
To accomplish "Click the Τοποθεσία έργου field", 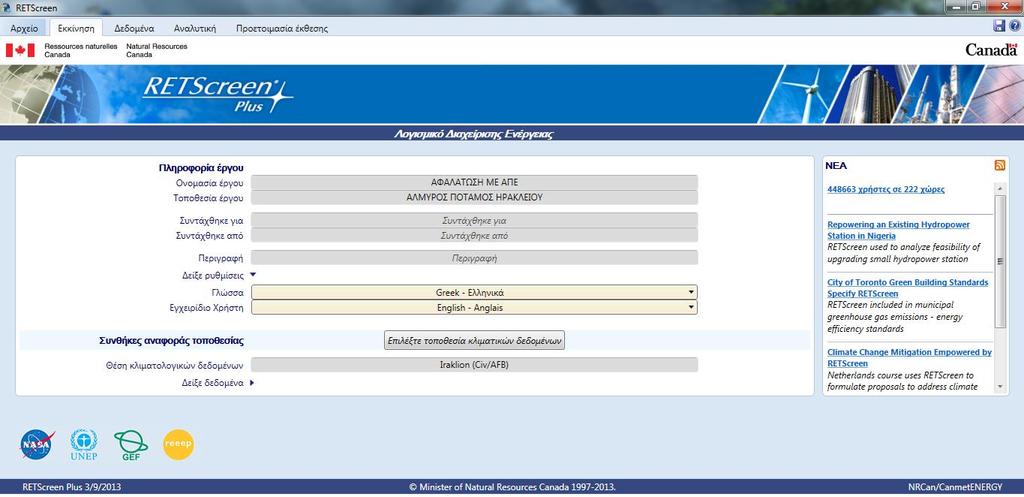I will click(x=474, y=197).
